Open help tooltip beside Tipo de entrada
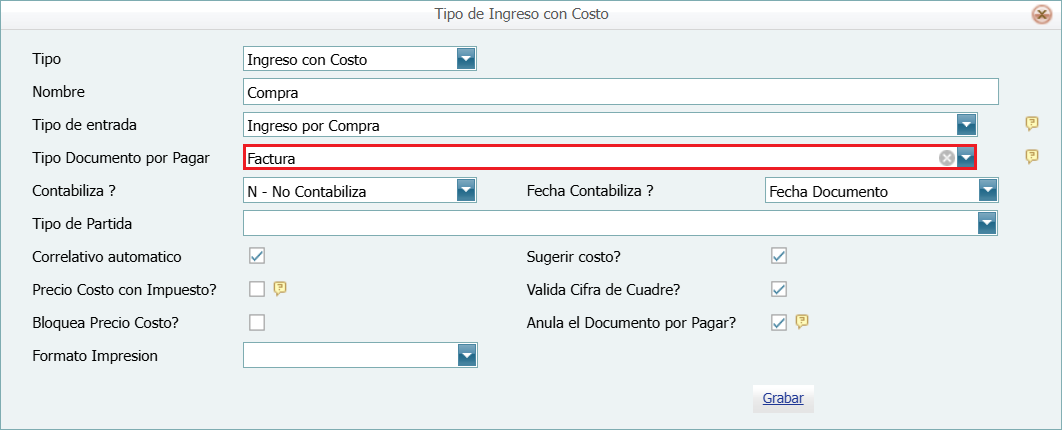 pos(1032,124)
